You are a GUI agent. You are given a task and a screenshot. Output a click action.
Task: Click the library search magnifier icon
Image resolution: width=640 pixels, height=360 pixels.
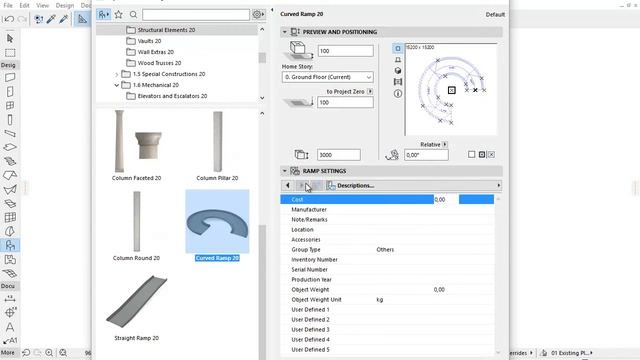click(133, 15)
